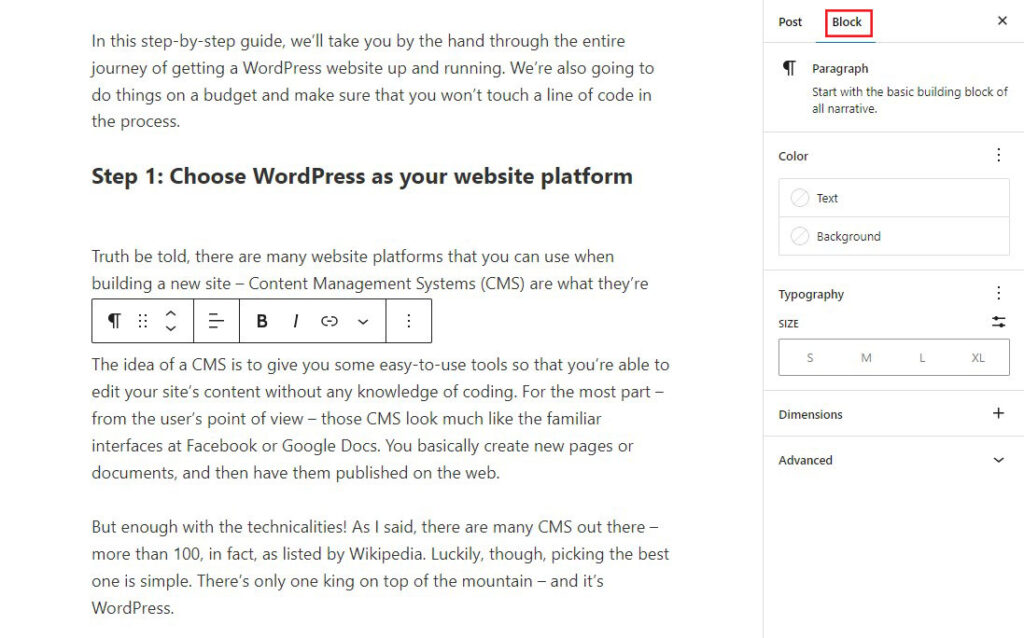This screenshot has height=638, width=1024.
Task: Open more formatting options dropdown
Action: coord(362,321)
